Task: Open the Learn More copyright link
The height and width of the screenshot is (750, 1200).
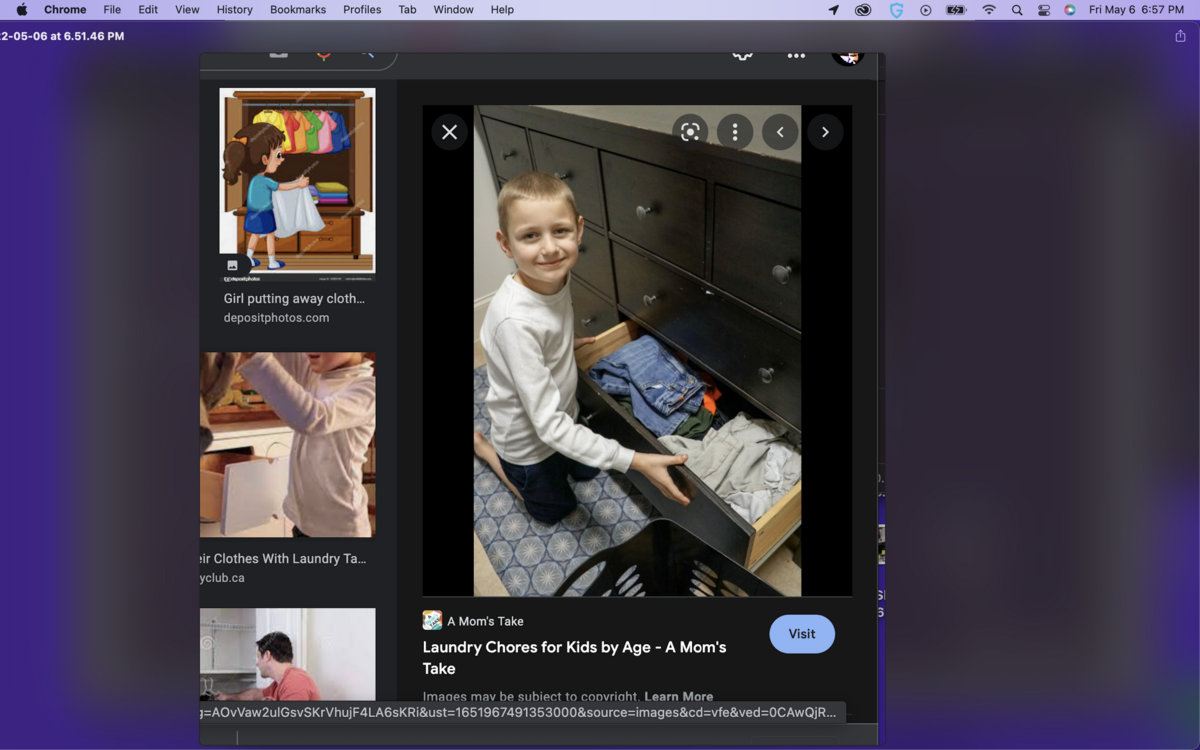Action: 678,696
